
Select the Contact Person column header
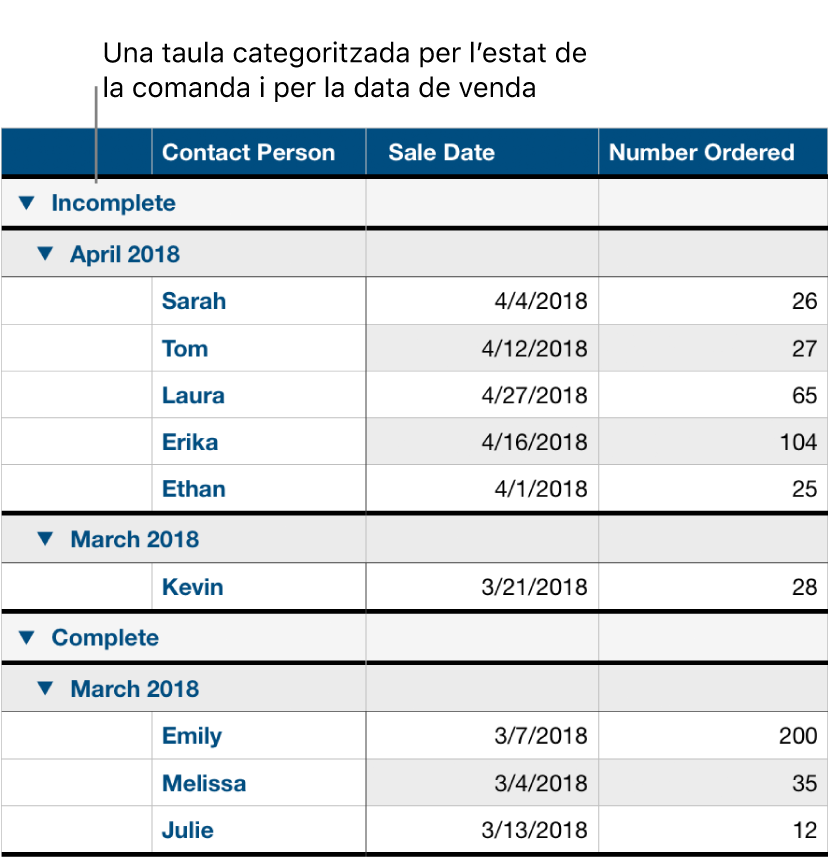pyautogui.click(x=247, y=152)
